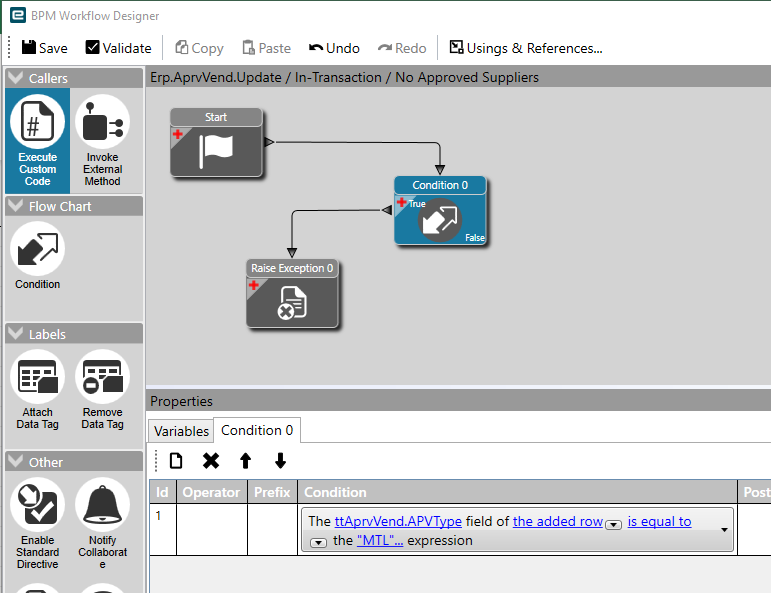Open the ttAprvVend.APVType field link
Viewport: 771px width, 593px height.
[398, 521]
